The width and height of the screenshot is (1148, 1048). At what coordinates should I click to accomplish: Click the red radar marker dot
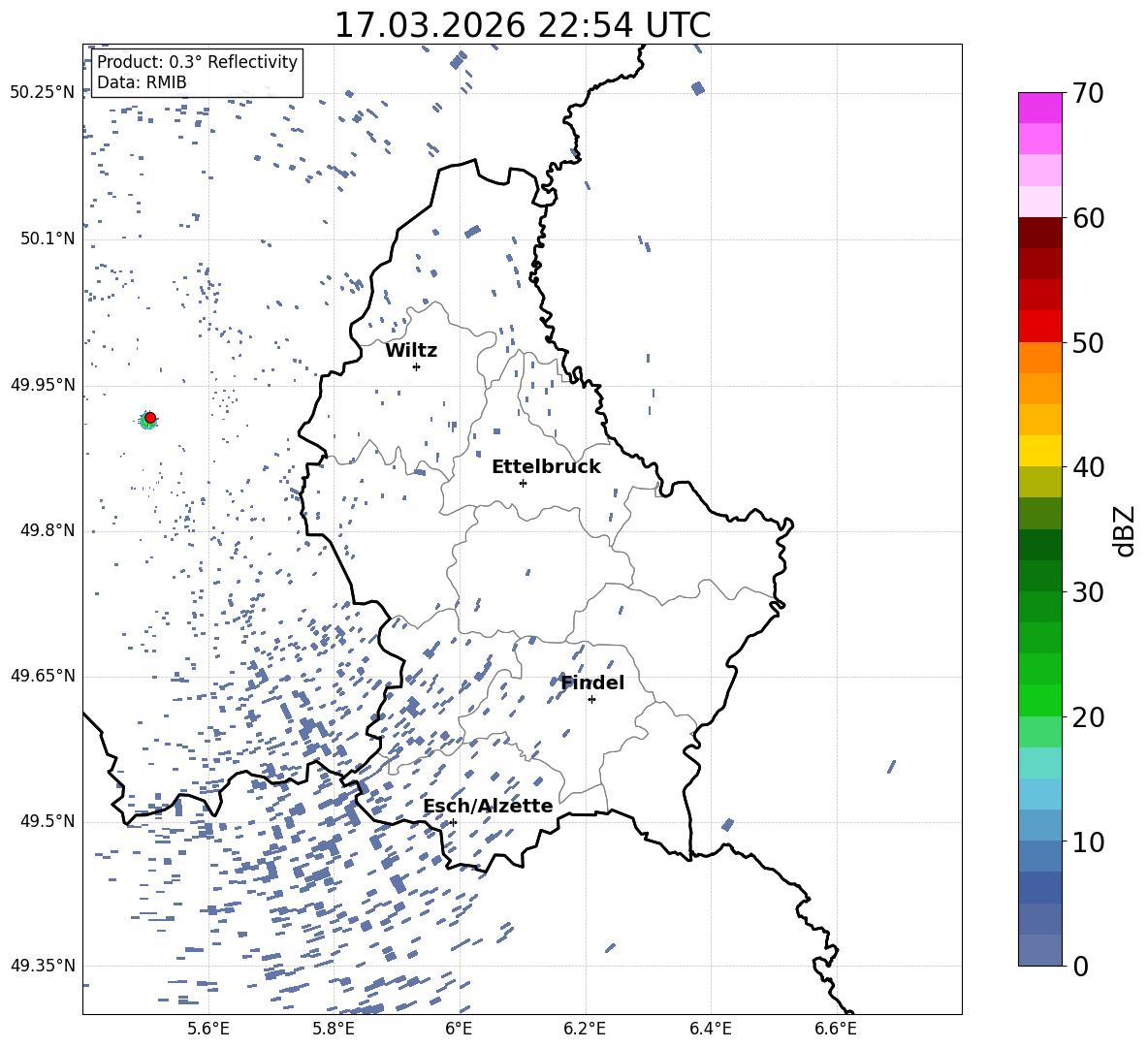point(150,418)
